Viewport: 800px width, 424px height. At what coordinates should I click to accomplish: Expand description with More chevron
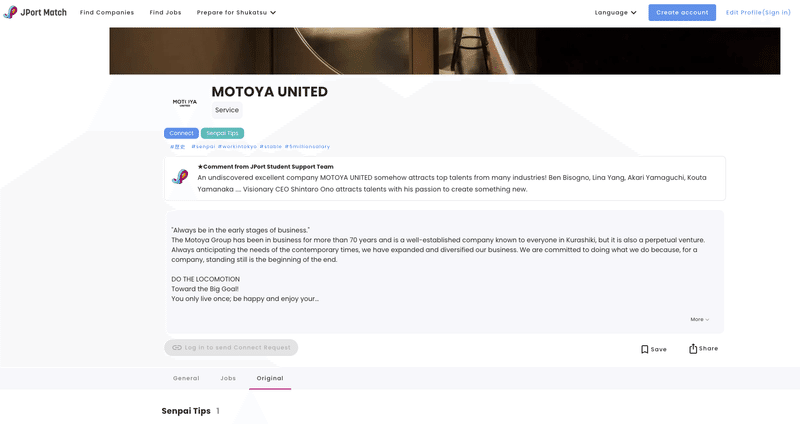(699, 319)
